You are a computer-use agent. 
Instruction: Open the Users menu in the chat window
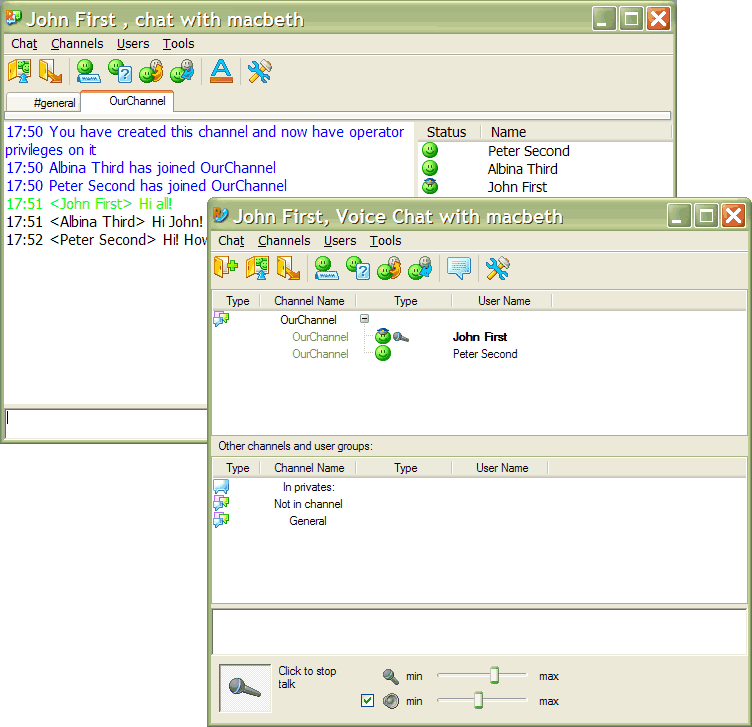tap(133, 43)
